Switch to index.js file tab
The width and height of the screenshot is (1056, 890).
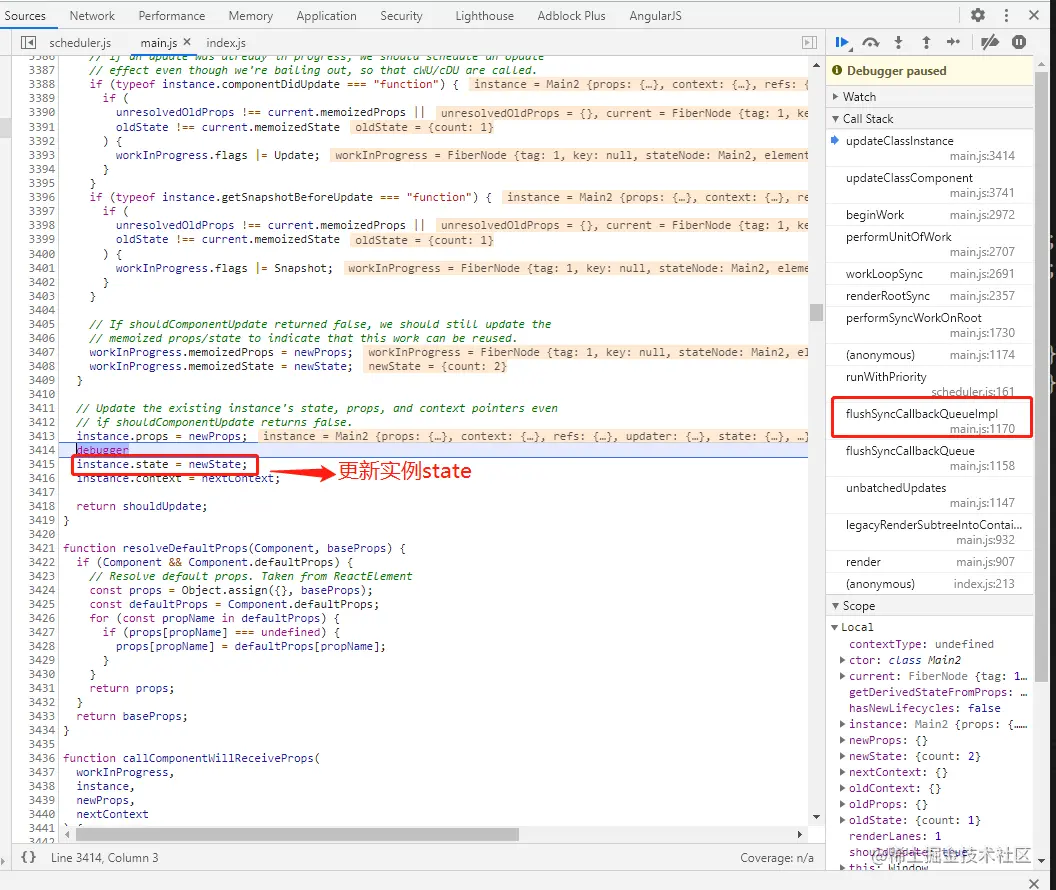click(226, 42)
